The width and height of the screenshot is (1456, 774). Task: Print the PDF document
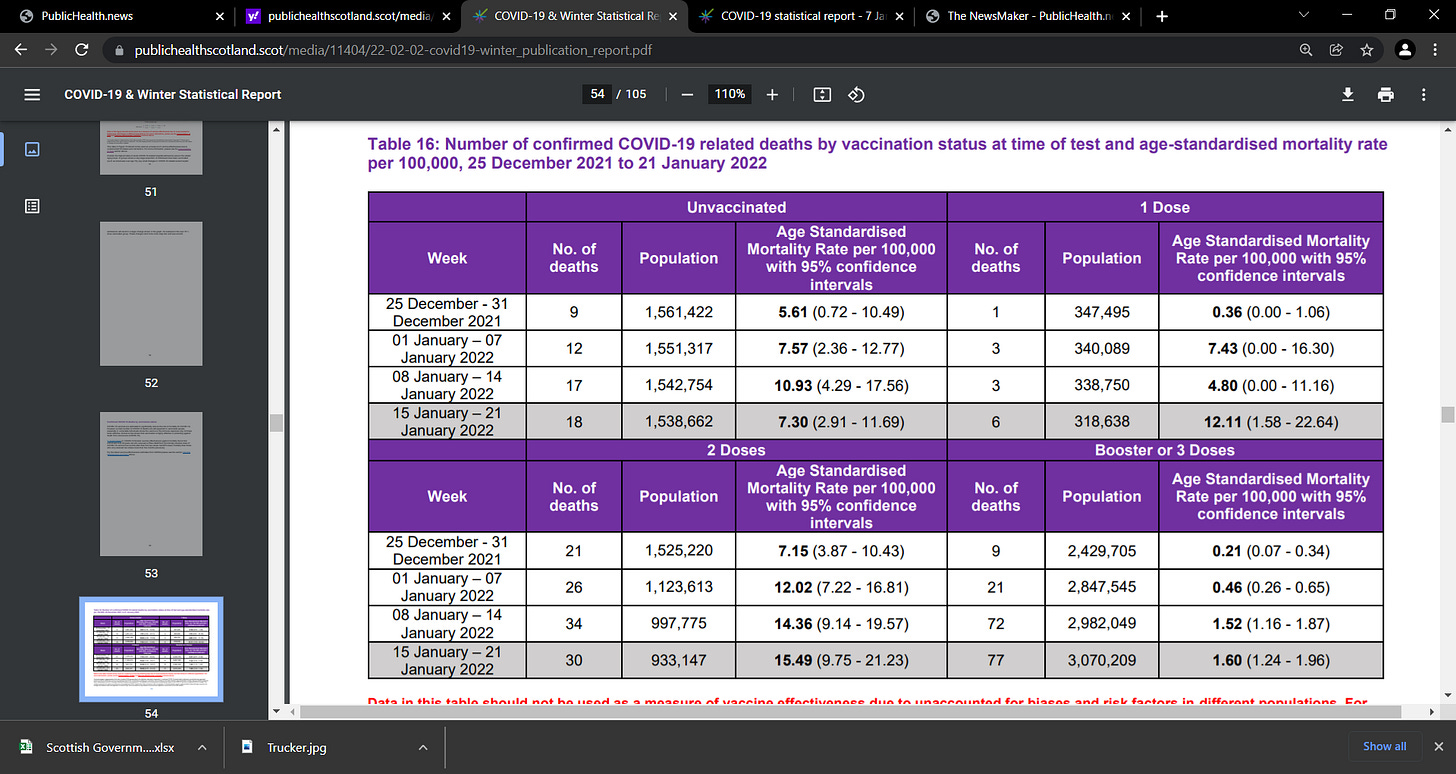[1385, 94]
